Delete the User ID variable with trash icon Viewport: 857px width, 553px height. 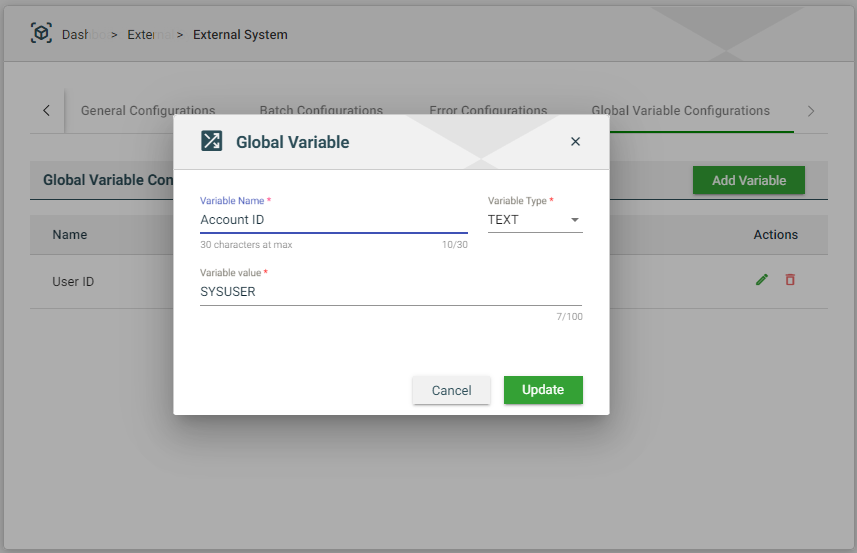(790, 280)
